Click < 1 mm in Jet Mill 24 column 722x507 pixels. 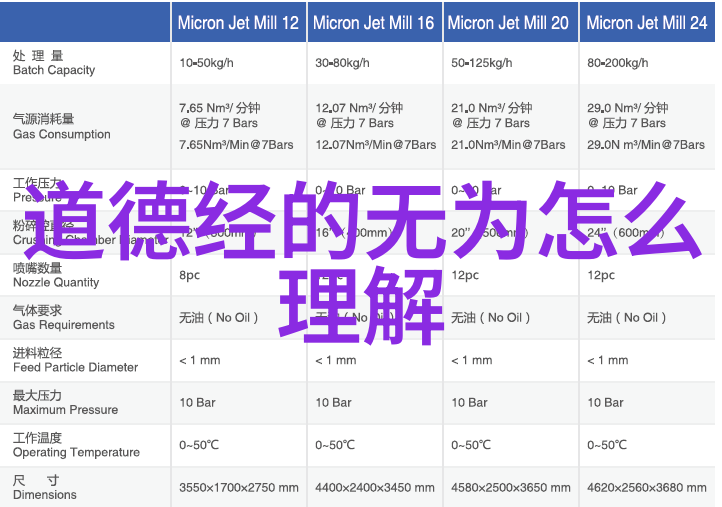tap(608, 360)
